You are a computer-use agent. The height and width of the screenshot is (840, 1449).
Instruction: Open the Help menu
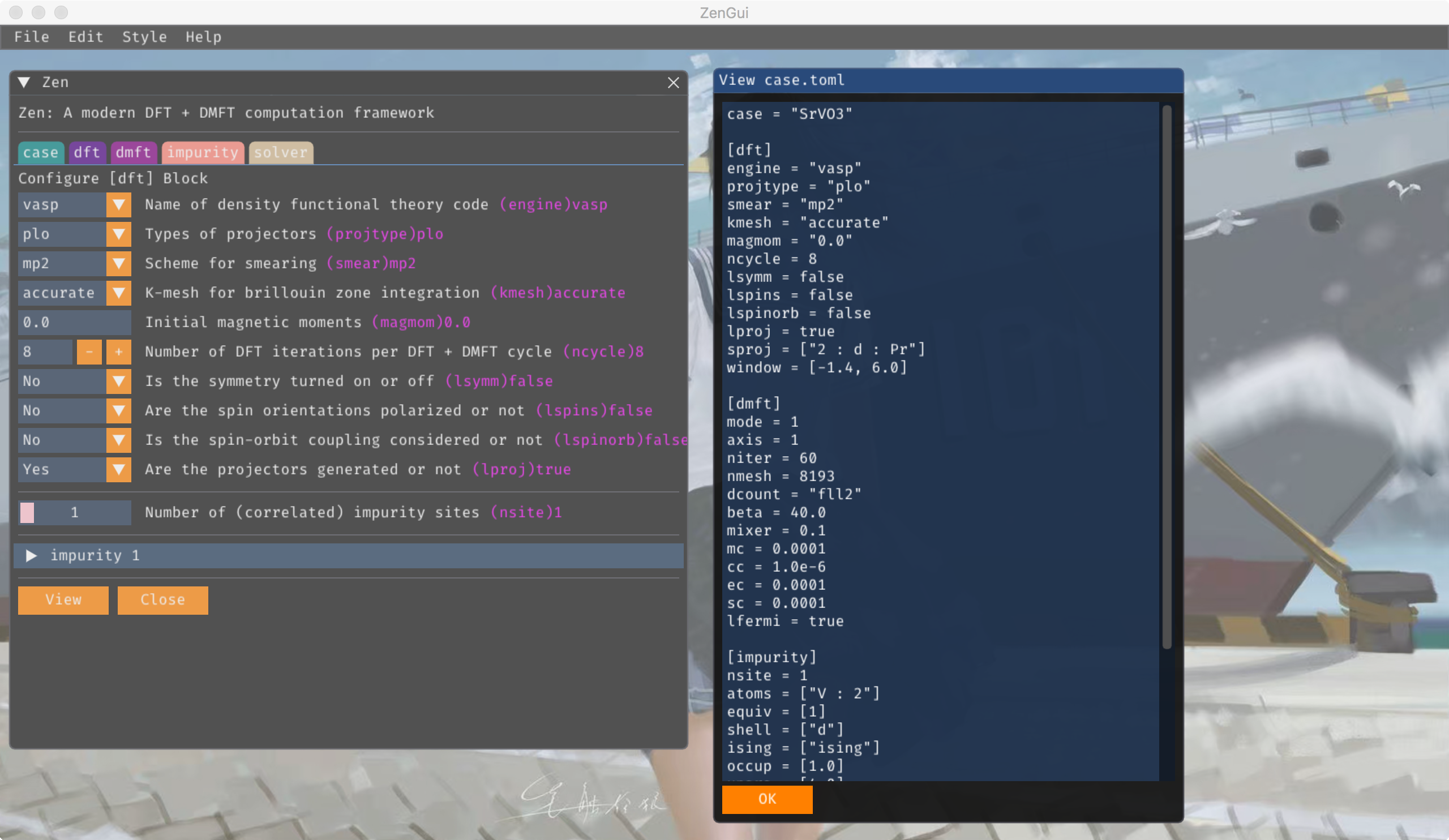[203, 37]
